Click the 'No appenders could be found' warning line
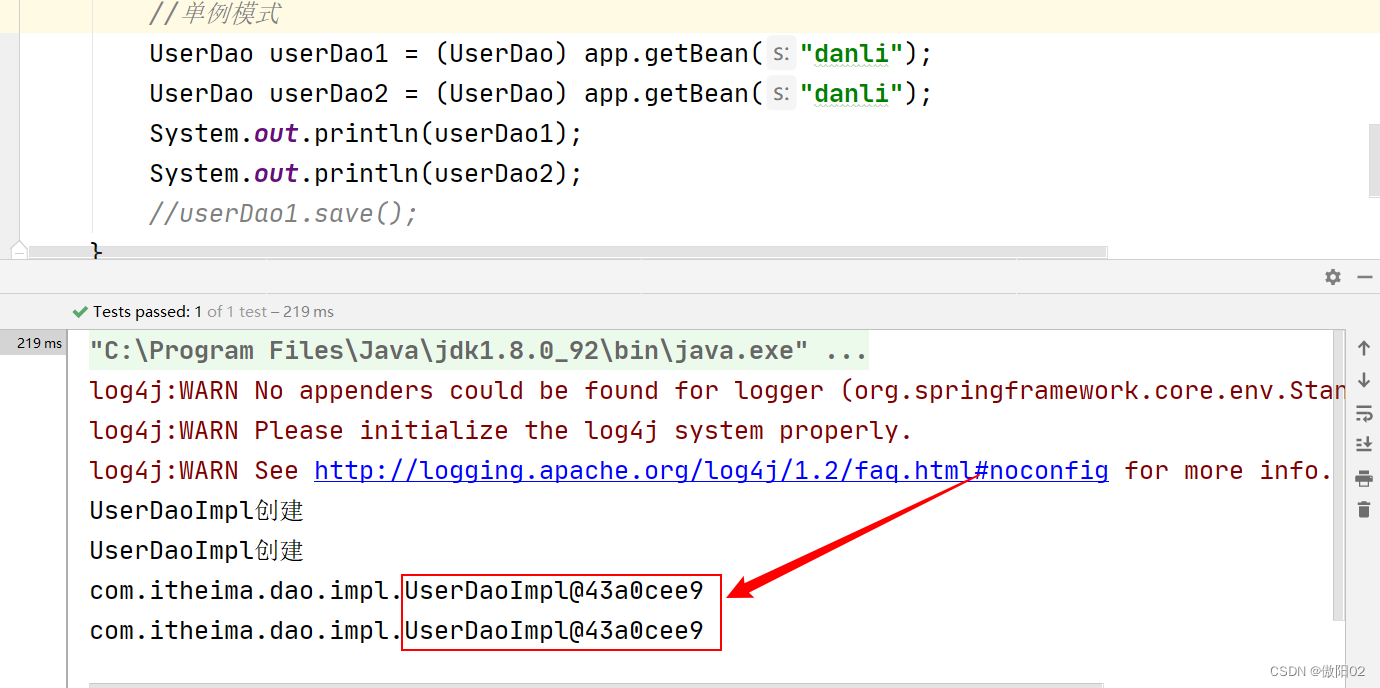Screen dimensions: 1380x688 pyautogui.click(x=715, y=391)
